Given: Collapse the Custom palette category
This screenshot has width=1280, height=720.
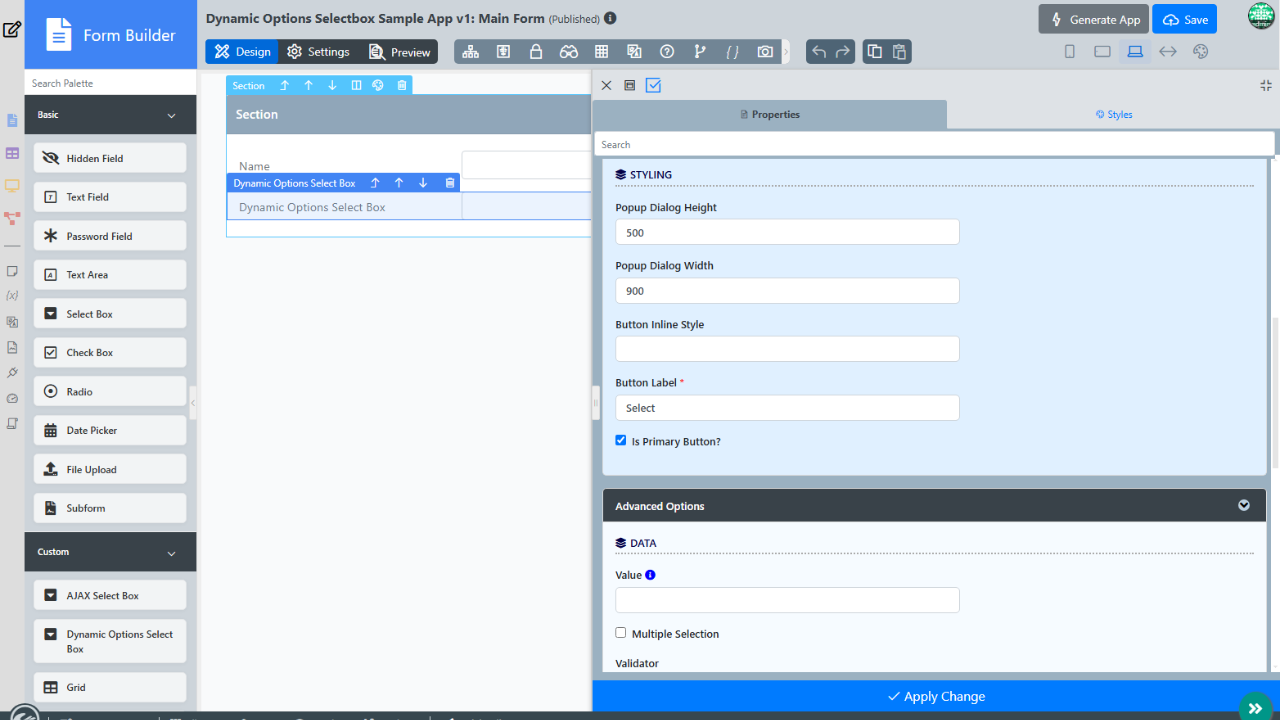Looking at the screenshot, I should click(x=171, y=553).
